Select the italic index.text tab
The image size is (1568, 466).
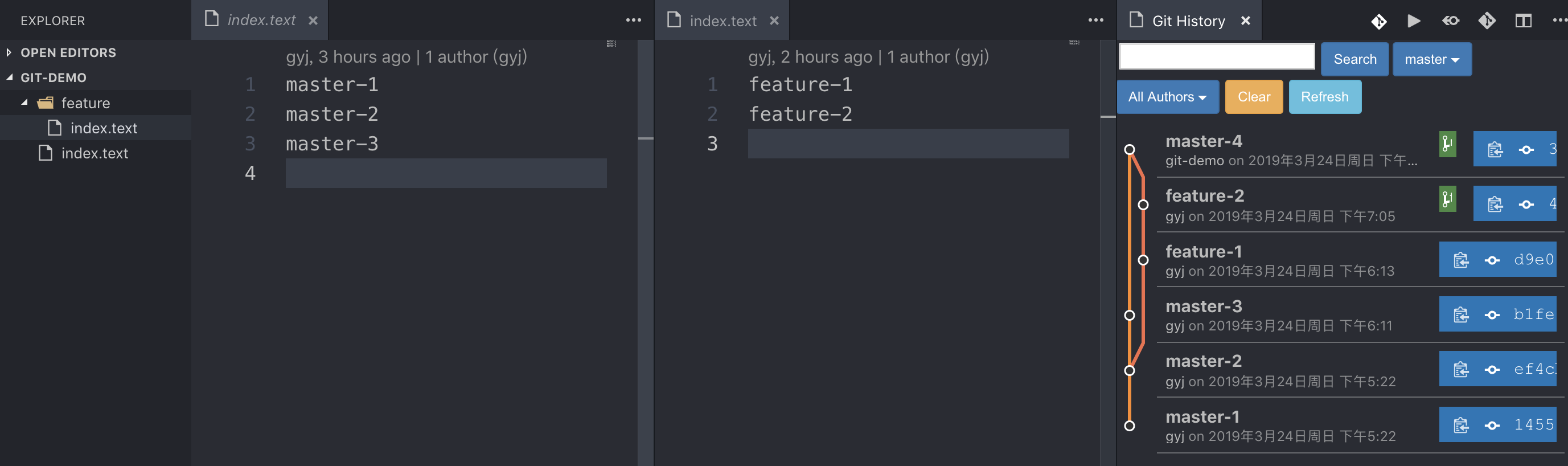pos(261,21)
